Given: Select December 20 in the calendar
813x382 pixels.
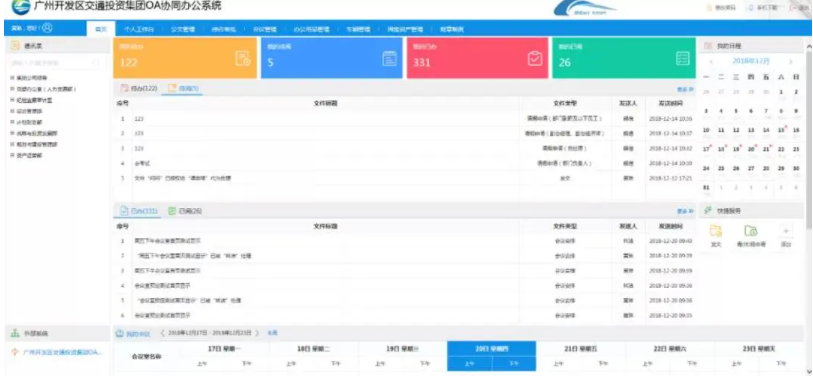Looking at the screenshot, I should (x=751, y=149).
